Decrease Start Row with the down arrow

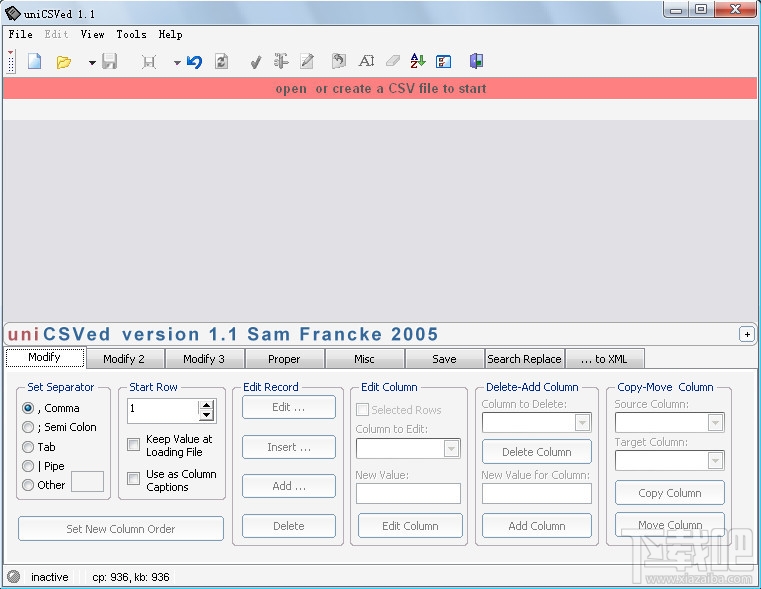tap(206, 415)
